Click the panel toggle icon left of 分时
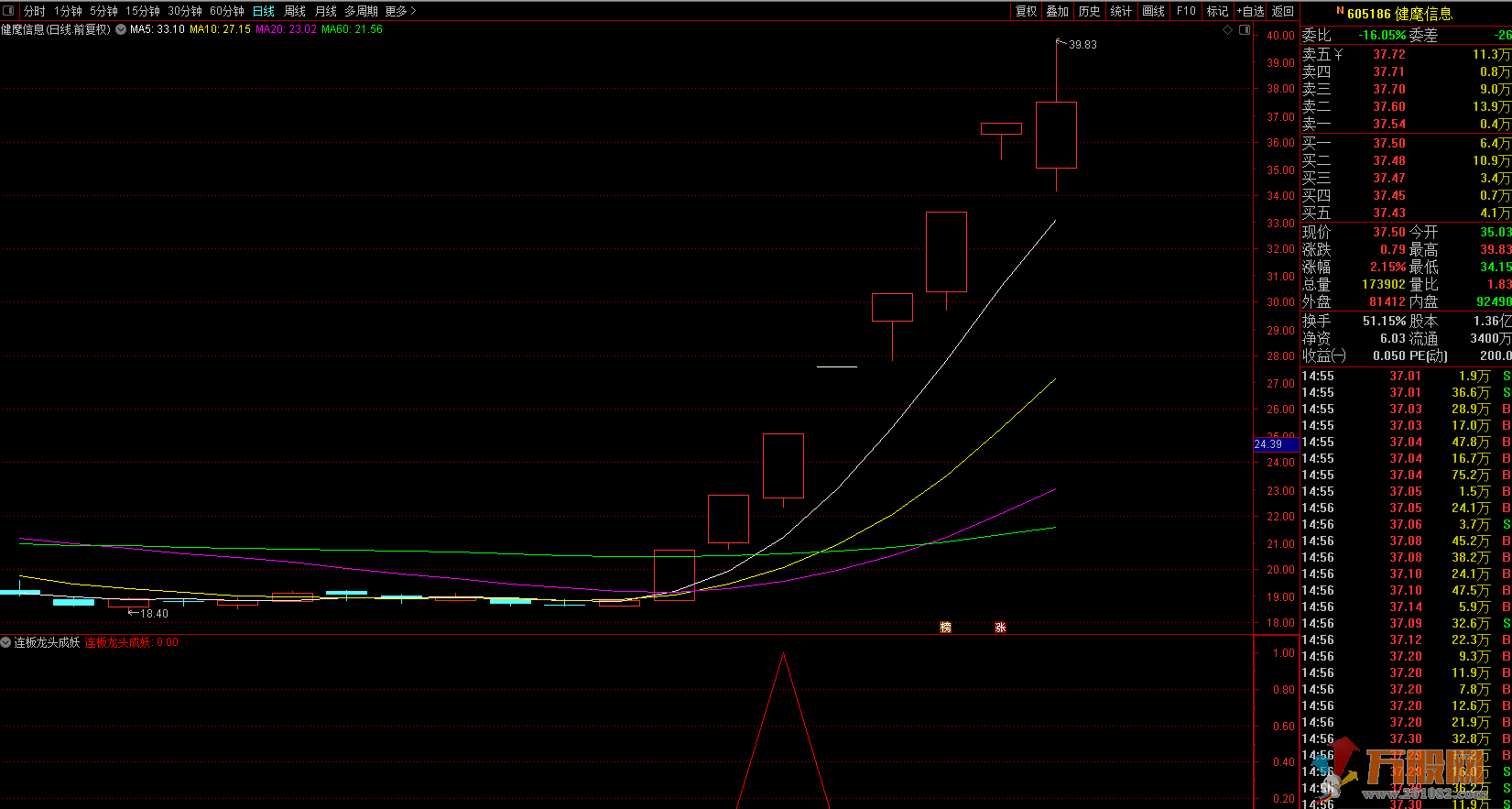Image resolution: width=1512 pixels, height=809 pixels. point(9,11)
